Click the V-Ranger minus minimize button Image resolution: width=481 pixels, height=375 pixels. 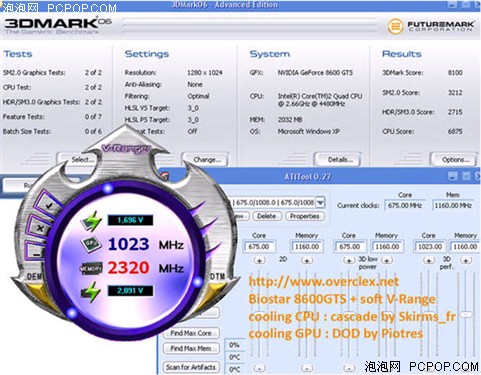tap(36, 252)
